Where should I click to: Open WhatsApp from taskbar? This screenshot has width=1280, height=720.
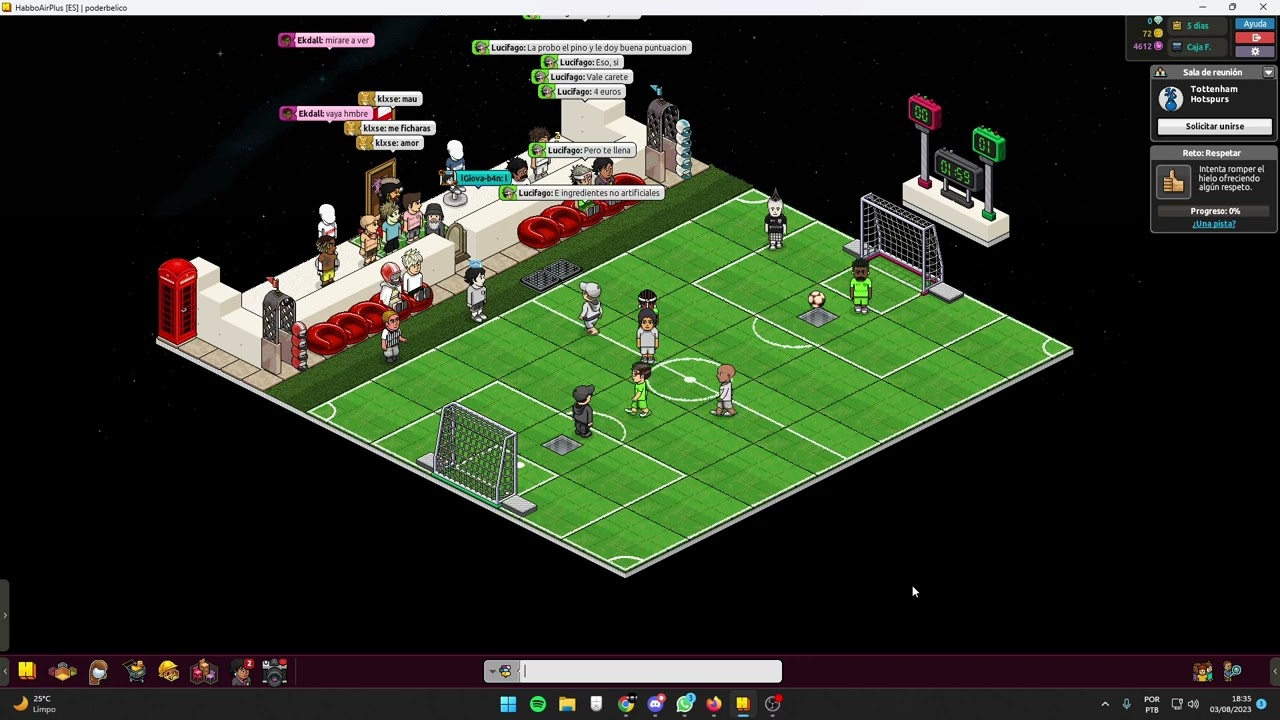(684, 704)
